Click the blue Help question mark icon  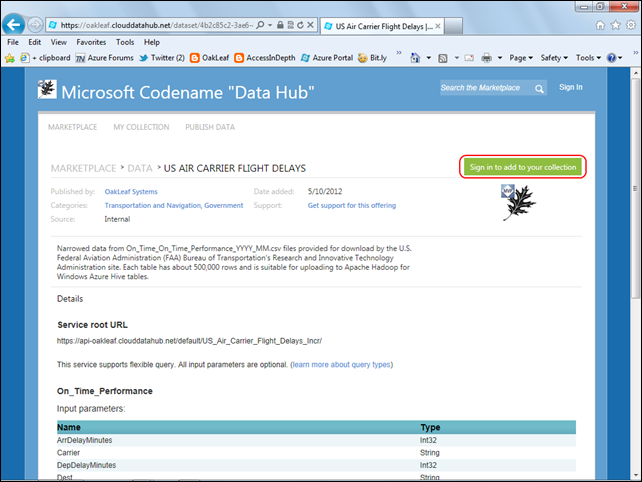[611, 58]
